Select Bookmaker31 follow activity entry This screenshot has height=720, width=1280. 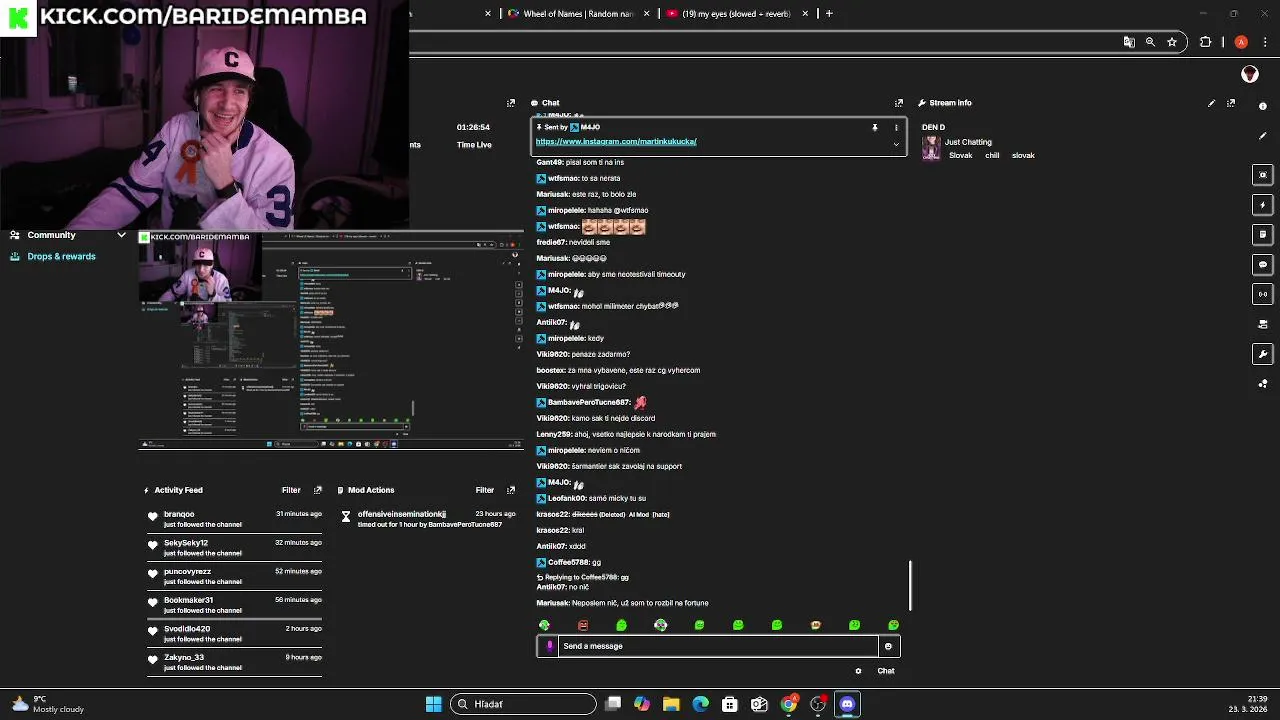(x=235, y=605)
